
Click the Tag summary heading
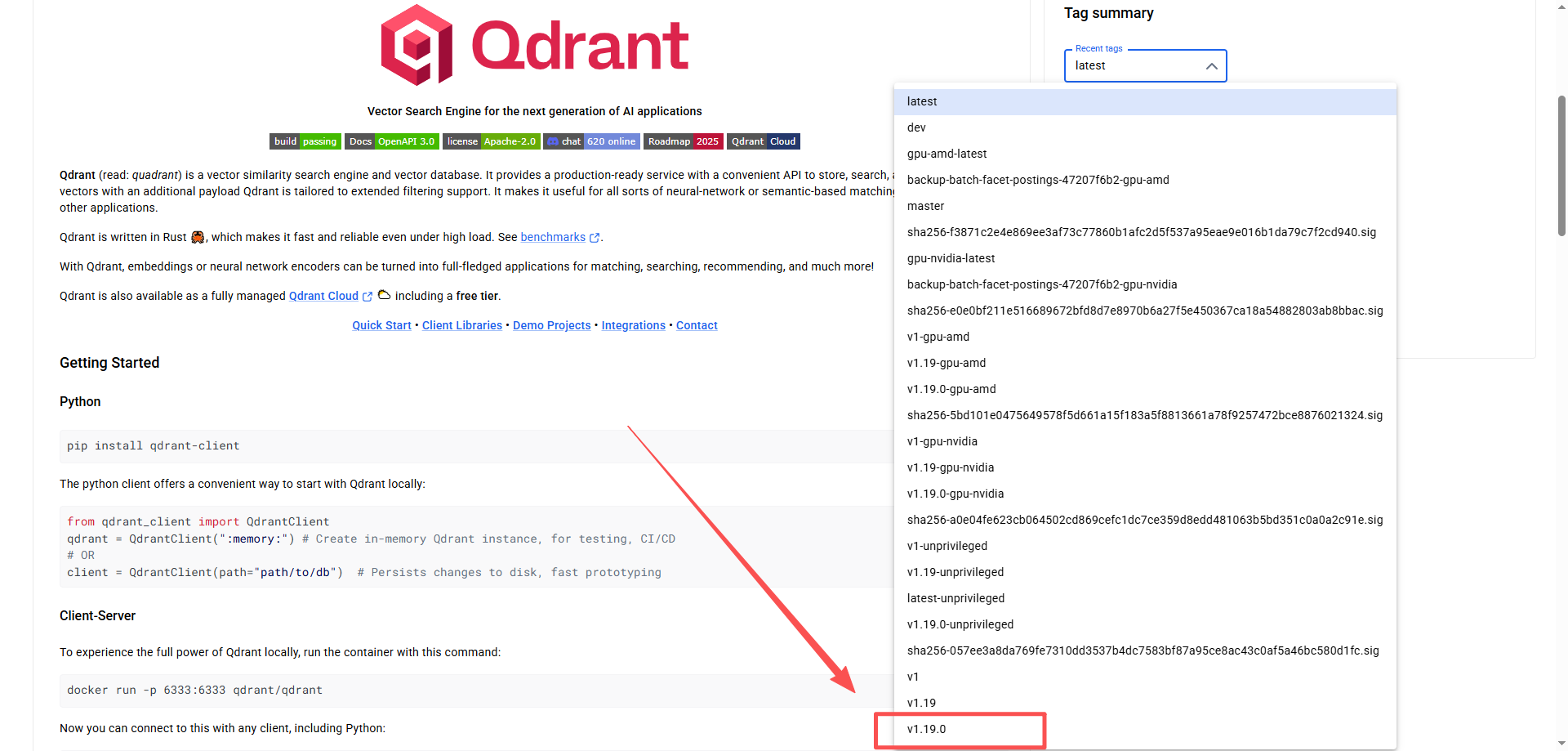[1108, 13]
